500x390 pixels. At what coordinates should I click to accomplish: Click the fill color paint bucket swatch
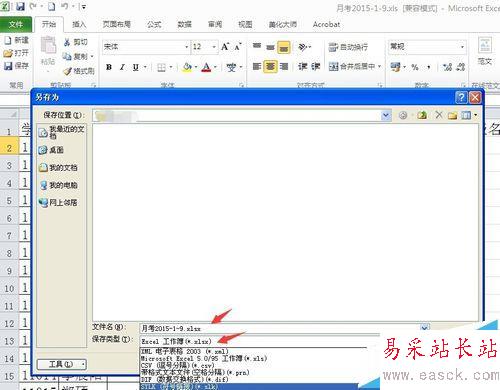tap(187, 67)
